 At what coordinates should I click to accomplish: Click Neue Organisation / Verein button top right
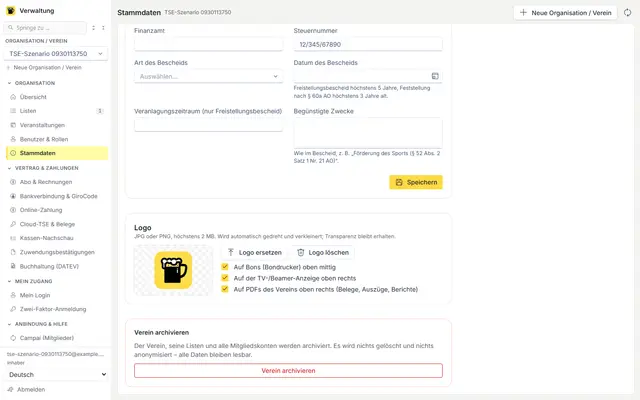[x=565, y=13]
